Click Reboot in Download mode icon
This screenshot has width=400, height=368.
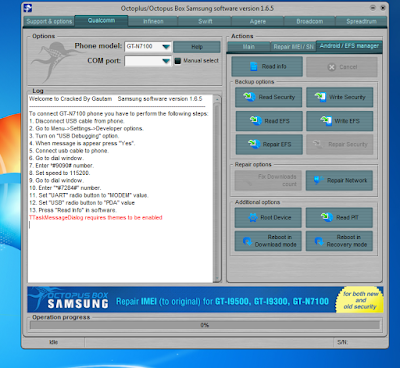coord(247,241)
